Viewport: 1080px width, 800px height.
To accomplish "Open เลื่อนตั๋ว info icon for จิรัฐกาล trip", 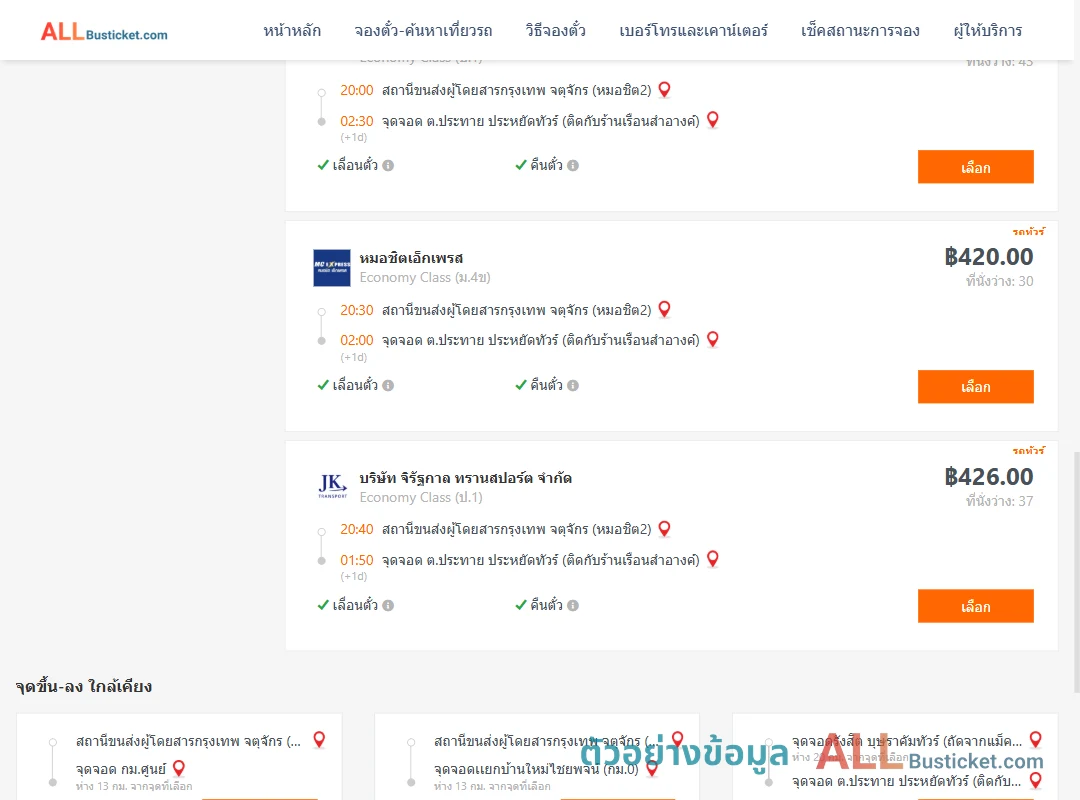I will coord(388,605).
